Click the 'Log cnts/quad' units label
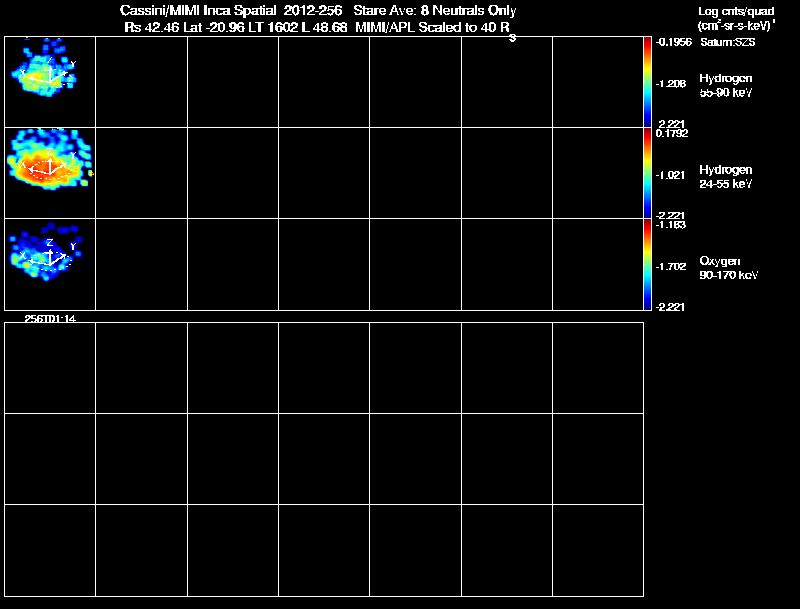 [x=736, y=11]
